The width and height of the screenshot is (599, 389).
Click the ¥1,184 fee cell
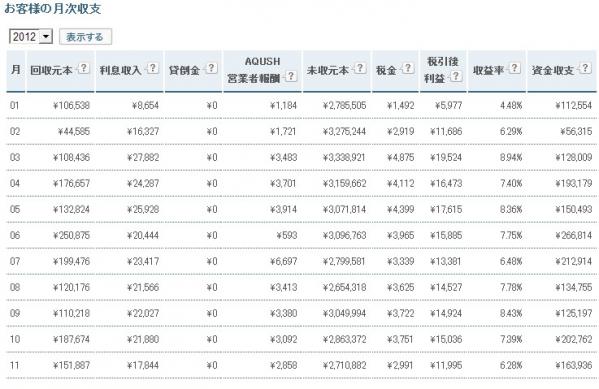283,105
